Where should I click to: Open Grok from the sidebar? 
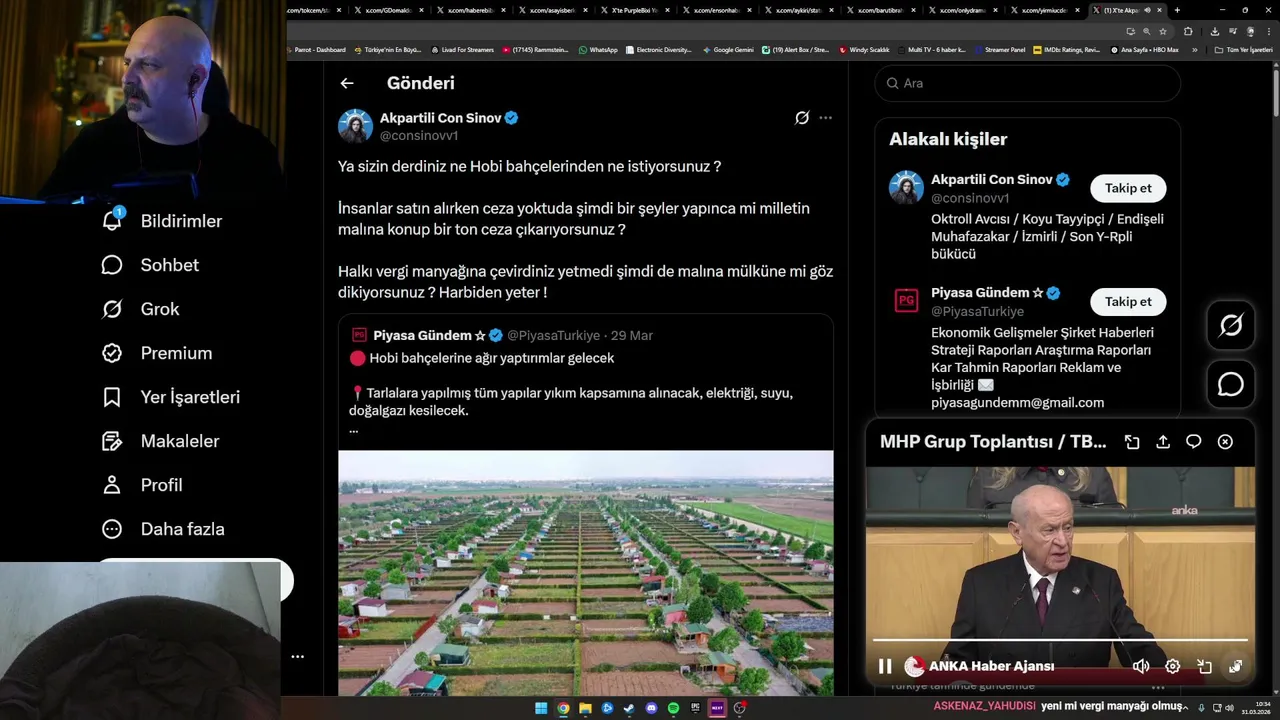tap(140, 309)
